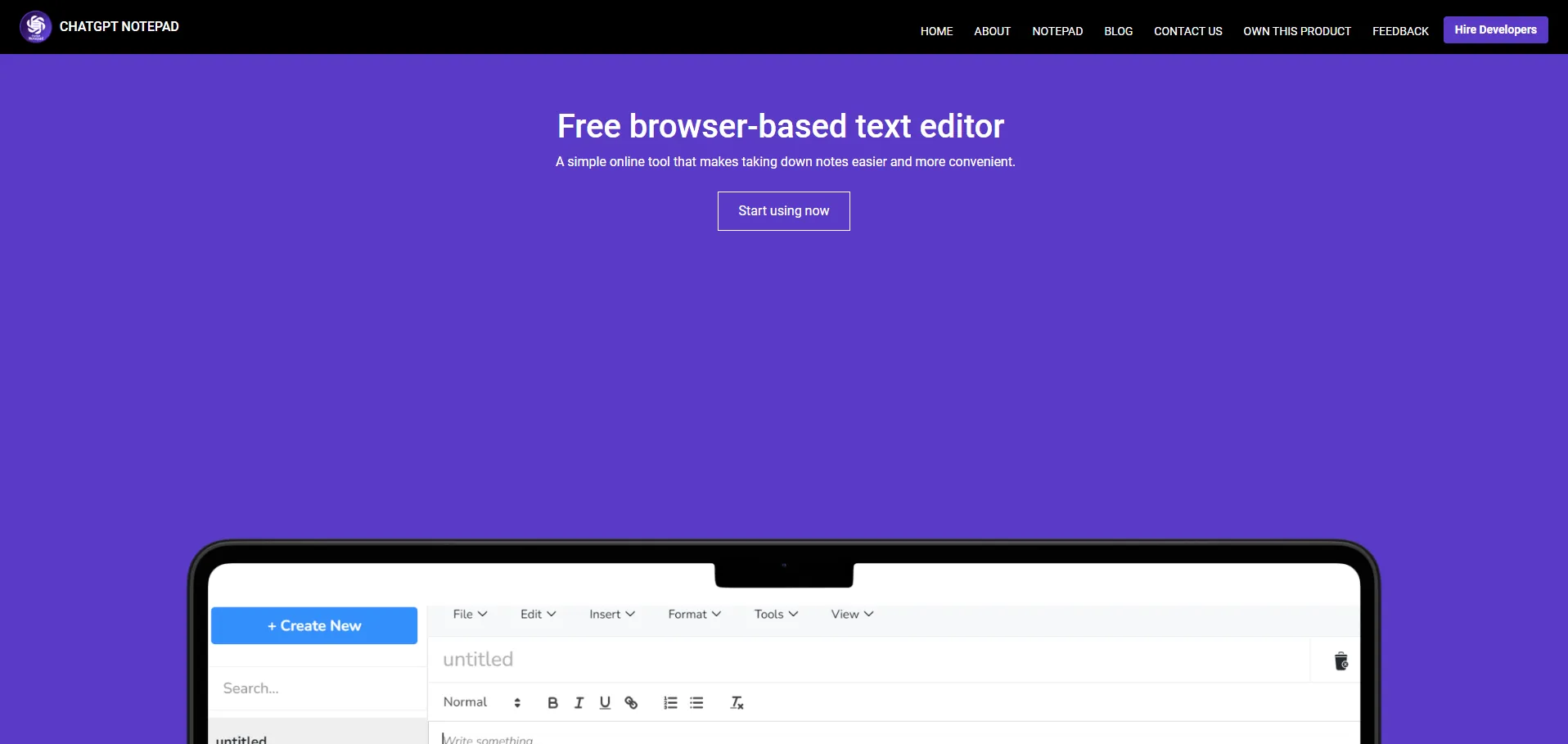
Task: Insert a hyperlink using the link icon
Action: point(631,703)
